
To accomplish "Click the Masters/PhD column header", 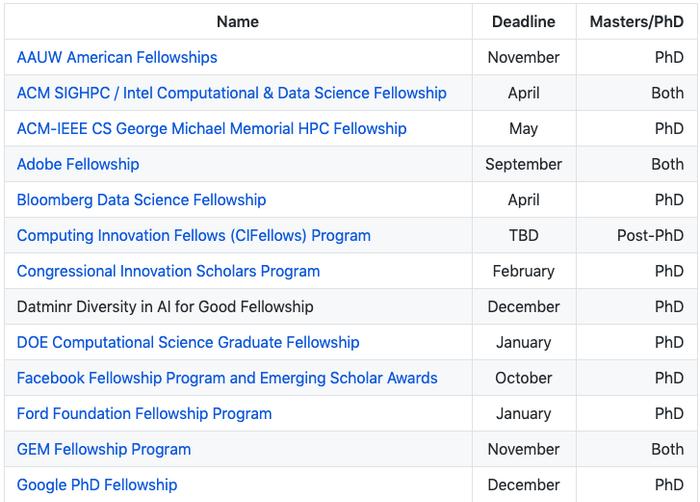I will 637,22.
